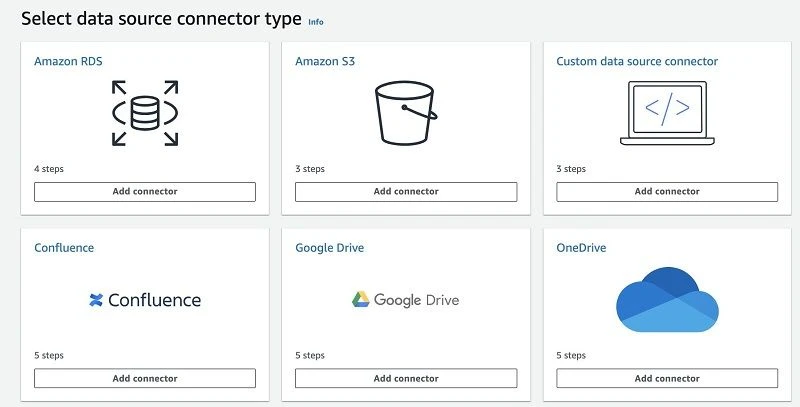
Task: Click the Select data source connector type heading
Action: point(161,19)
